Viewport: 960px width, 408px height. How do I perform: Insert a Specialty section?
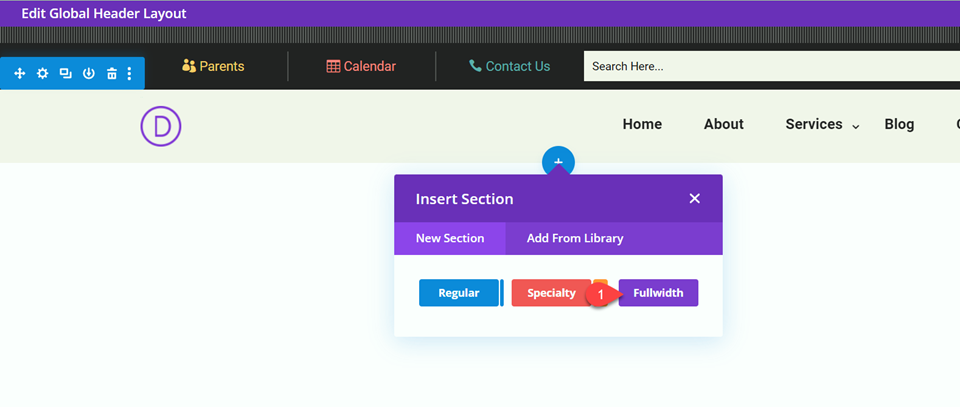pyautogui.click(x=551, y=293)
